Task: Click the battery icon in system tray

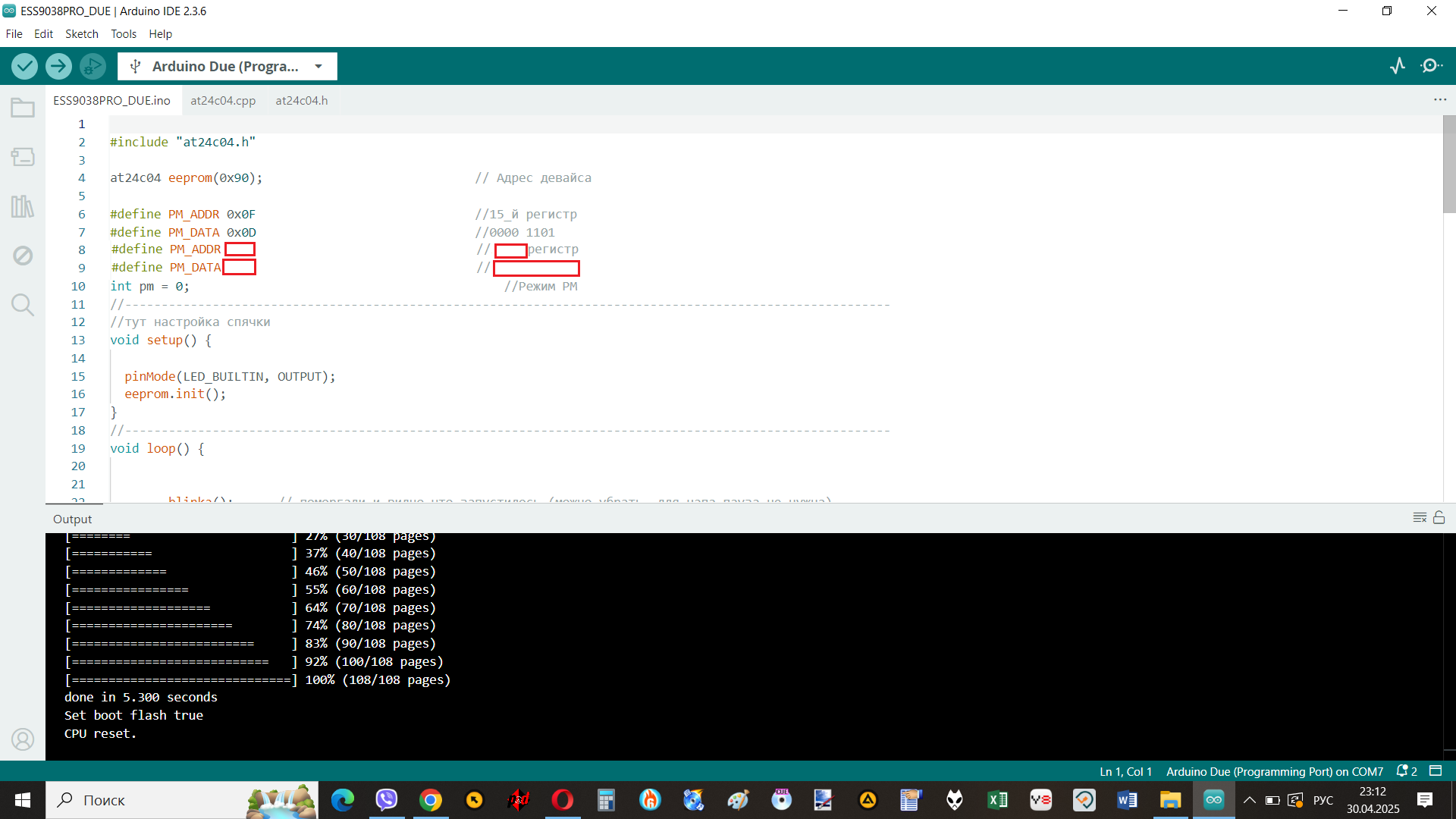Action: [x=1272, y=800]
